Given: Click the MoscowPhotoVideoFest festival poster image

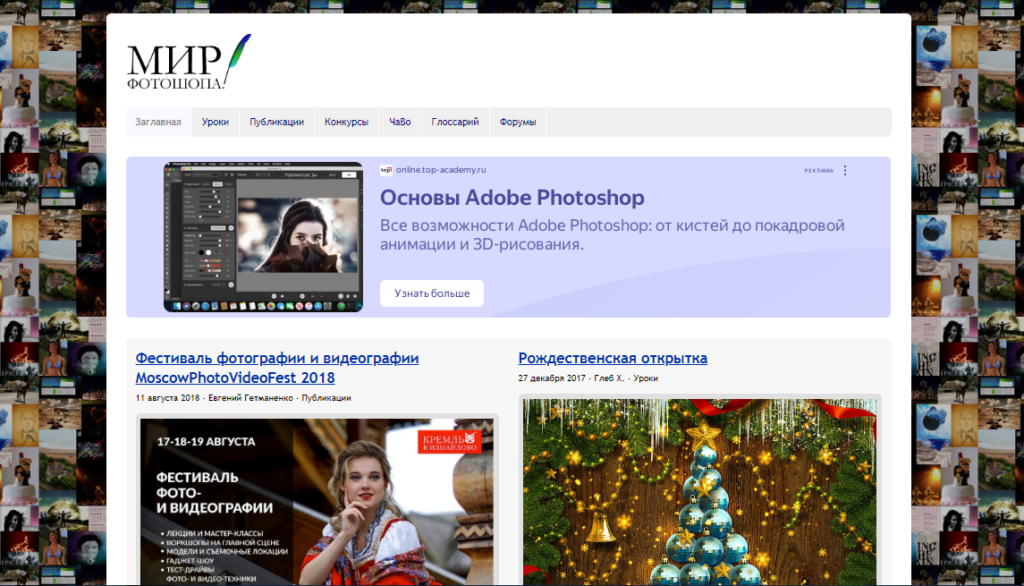Looking at the screenshot, I should (x=317, y=502).
